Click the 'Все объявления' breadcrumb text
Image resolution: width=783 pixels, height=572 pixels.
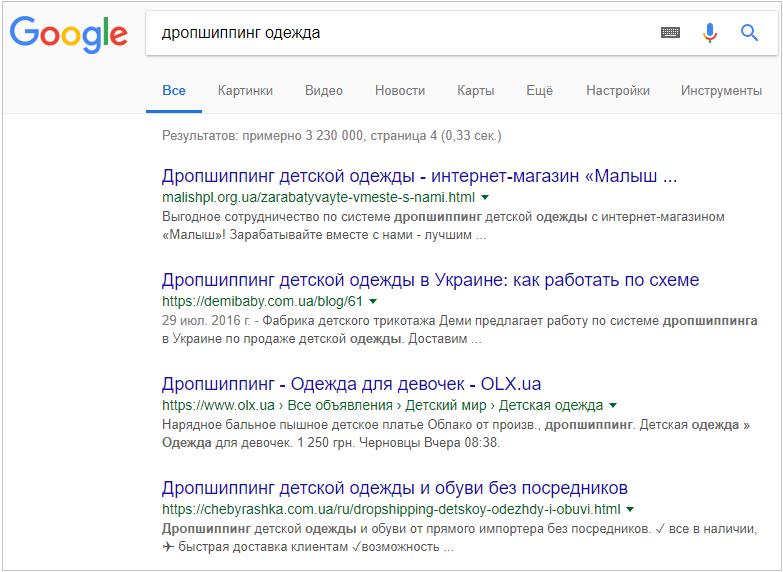[340, 405]
